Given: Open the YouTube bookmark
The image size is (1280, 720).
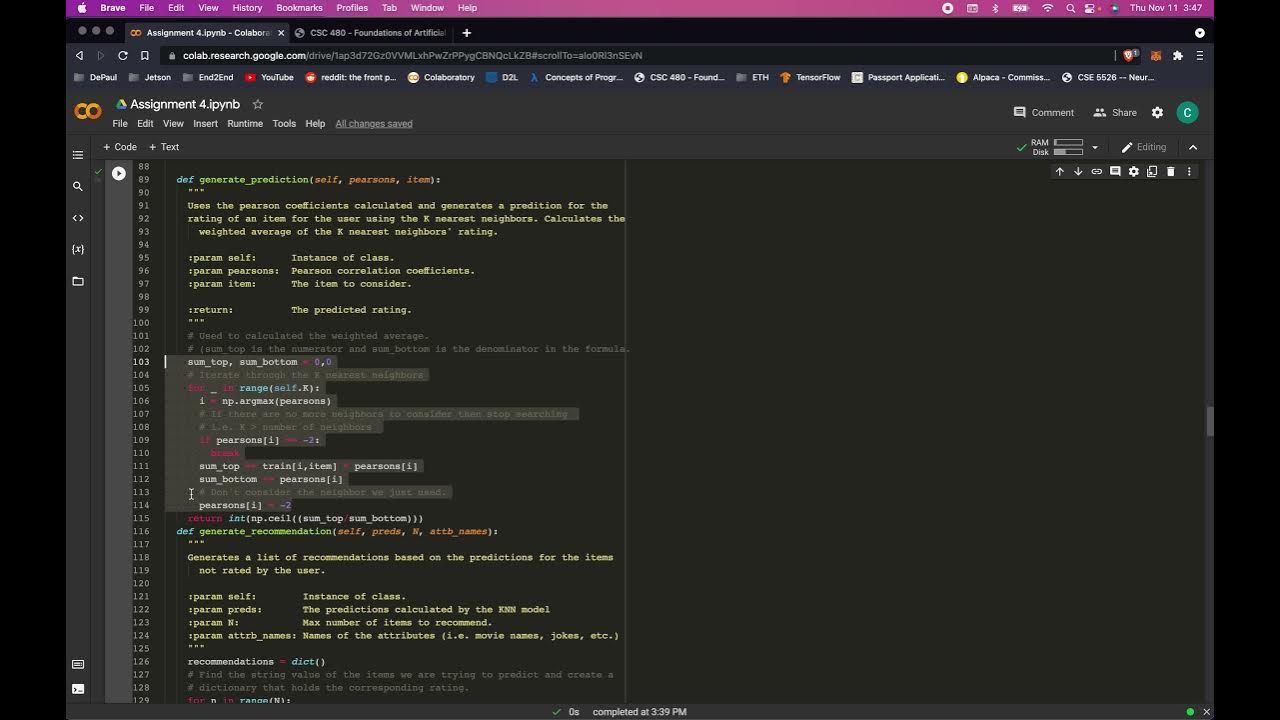Looking at the screenshot, I should (x=269, y=77).
